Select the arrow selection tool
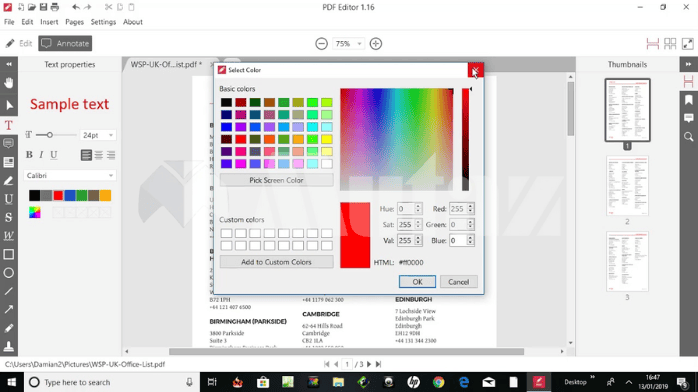698x392 pixels. (8, 105)
